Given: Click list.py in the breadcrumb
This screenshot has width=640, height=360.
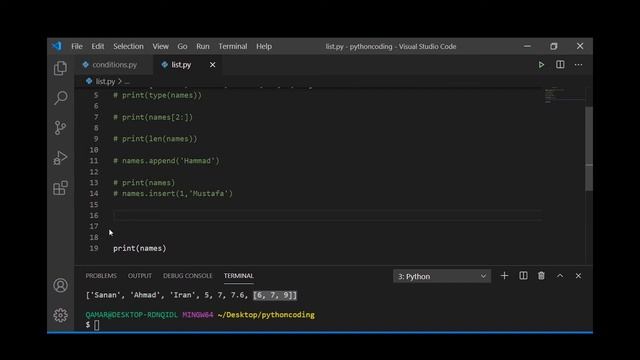Looking at the screenshot, I should (x=105, y=82).
